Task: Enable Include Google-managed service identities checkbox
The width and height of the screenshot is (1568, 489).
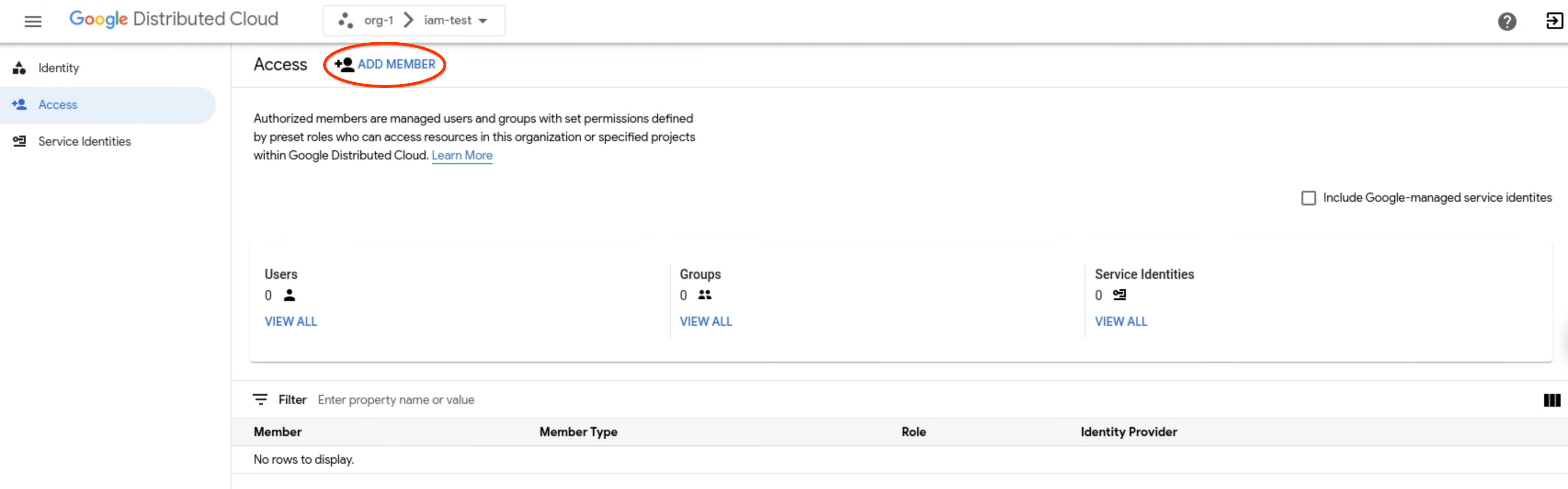Action: (x=1308, y=198)
